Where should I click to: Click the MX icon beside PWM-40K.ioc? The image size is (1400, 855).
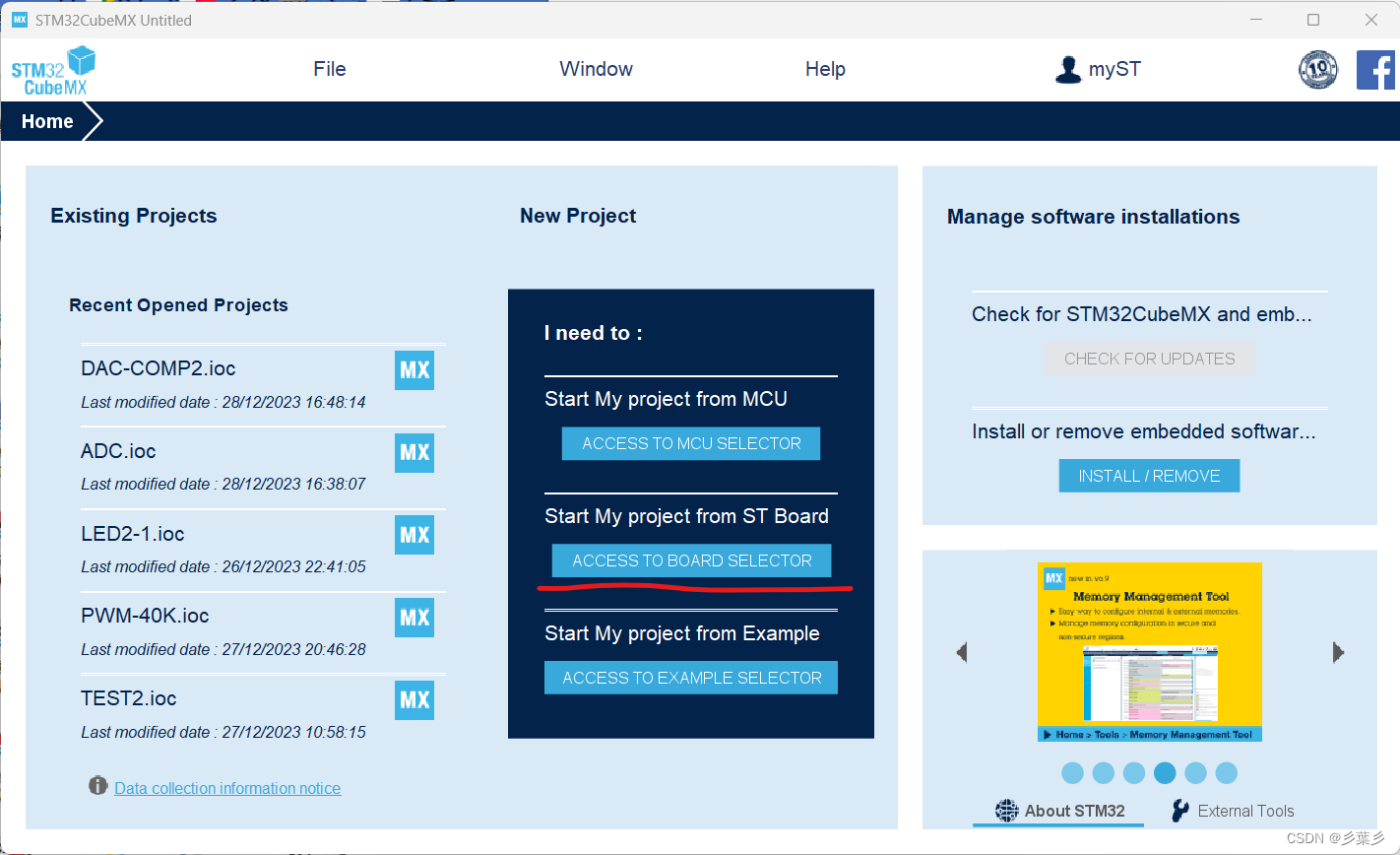click(x=414, y=618)
